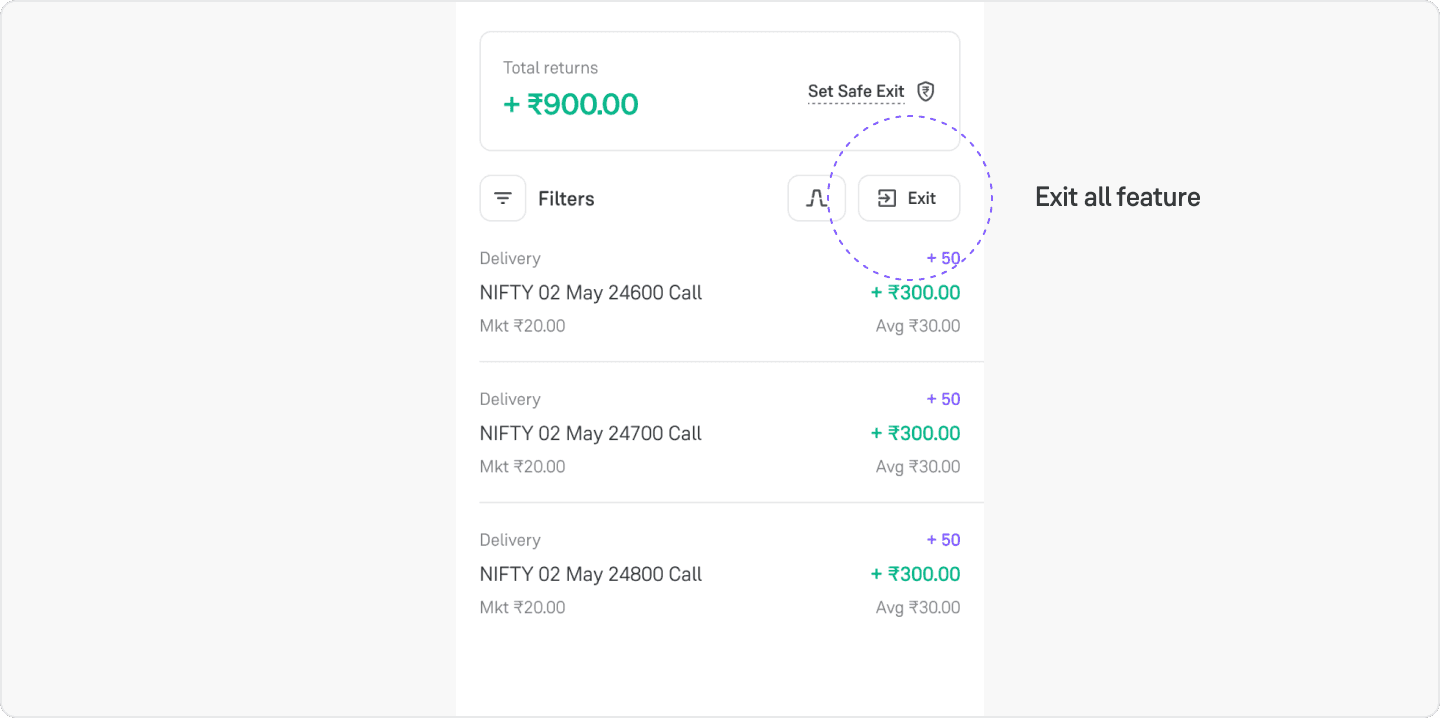The width and height of the screenshot is (1440, 718).
Task: Click the Exit all button
Action: coord(909,198)
